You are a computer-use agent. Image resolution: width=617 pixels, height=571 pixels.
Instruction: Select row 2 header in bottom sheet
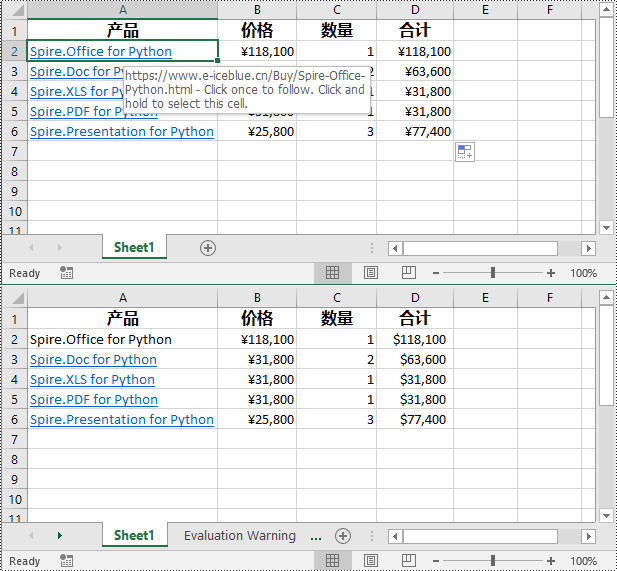[15, 340]
